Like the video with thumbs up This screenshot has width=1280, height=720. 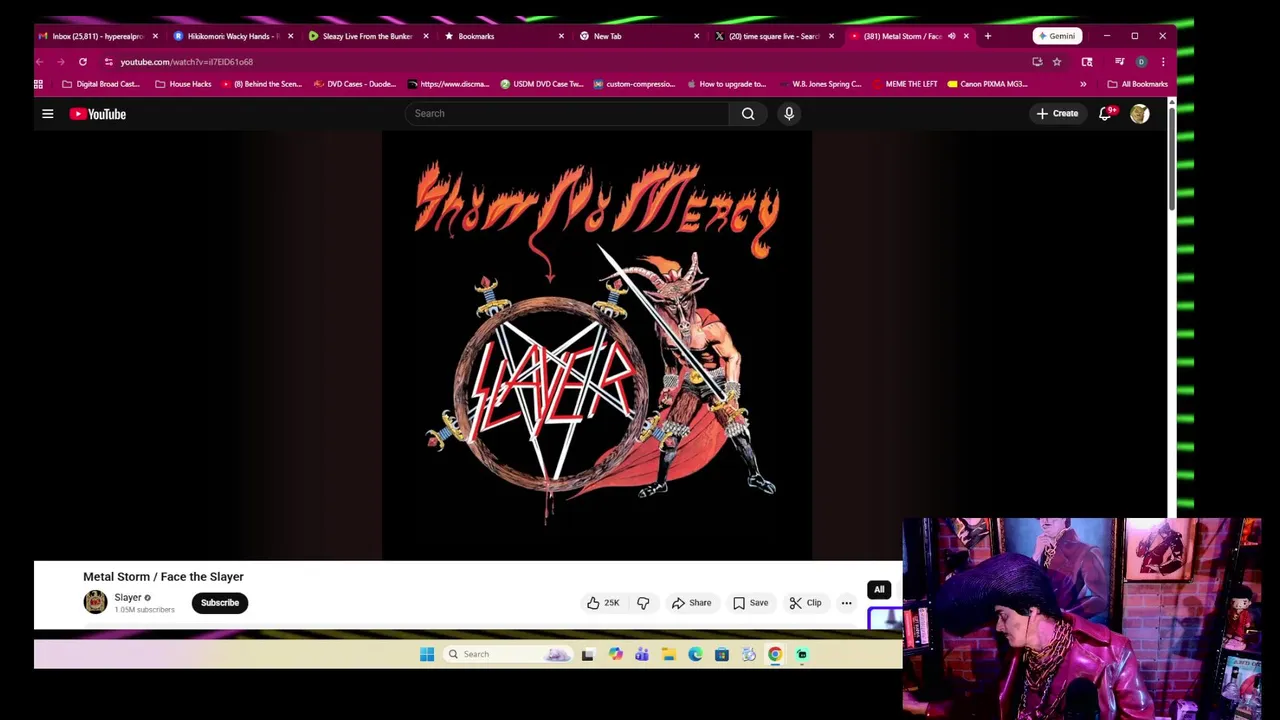603,603
